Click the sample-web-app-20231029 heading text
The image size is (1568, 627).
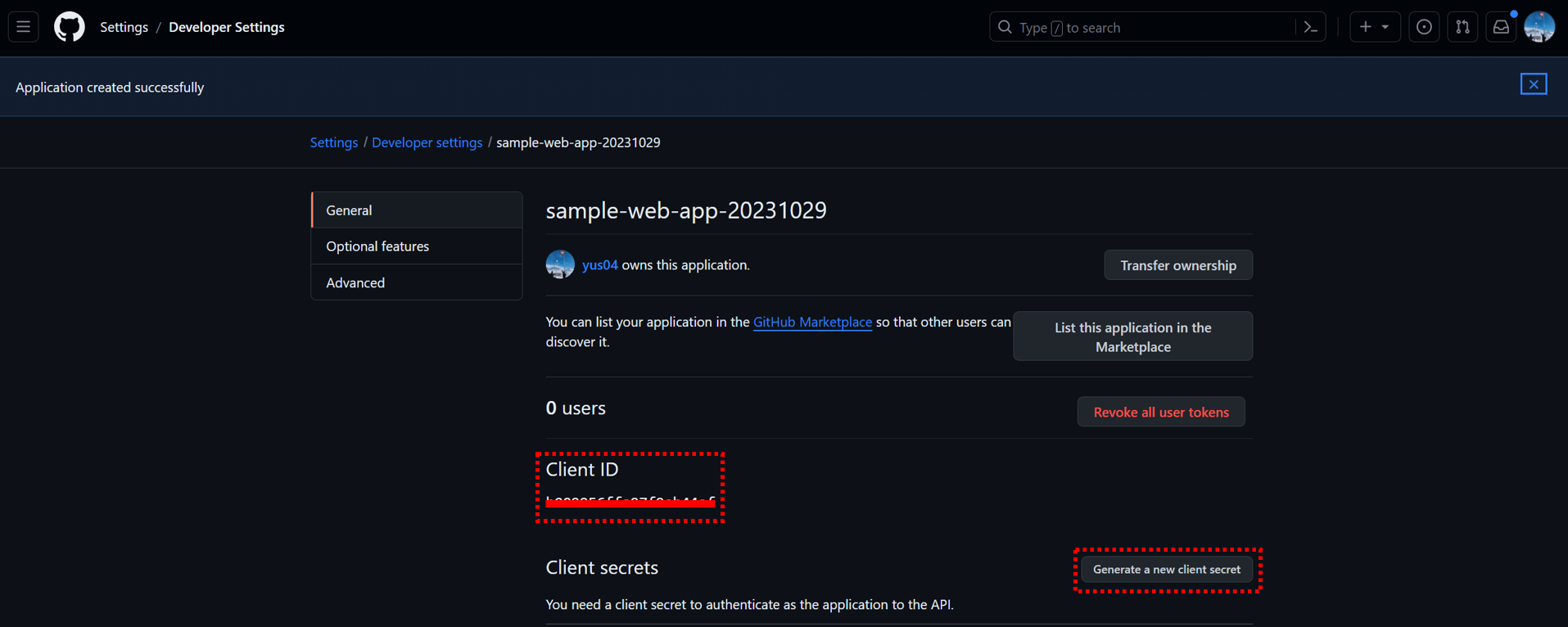click(x=686, y=210)
